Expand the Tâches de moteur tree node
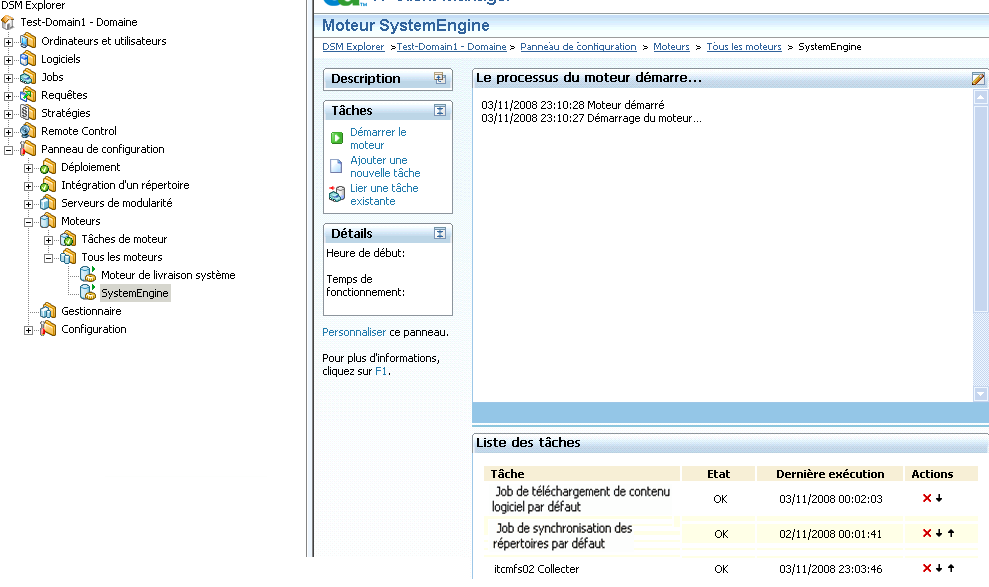Screen dimensions: 989x587 [x=49, y=239]
